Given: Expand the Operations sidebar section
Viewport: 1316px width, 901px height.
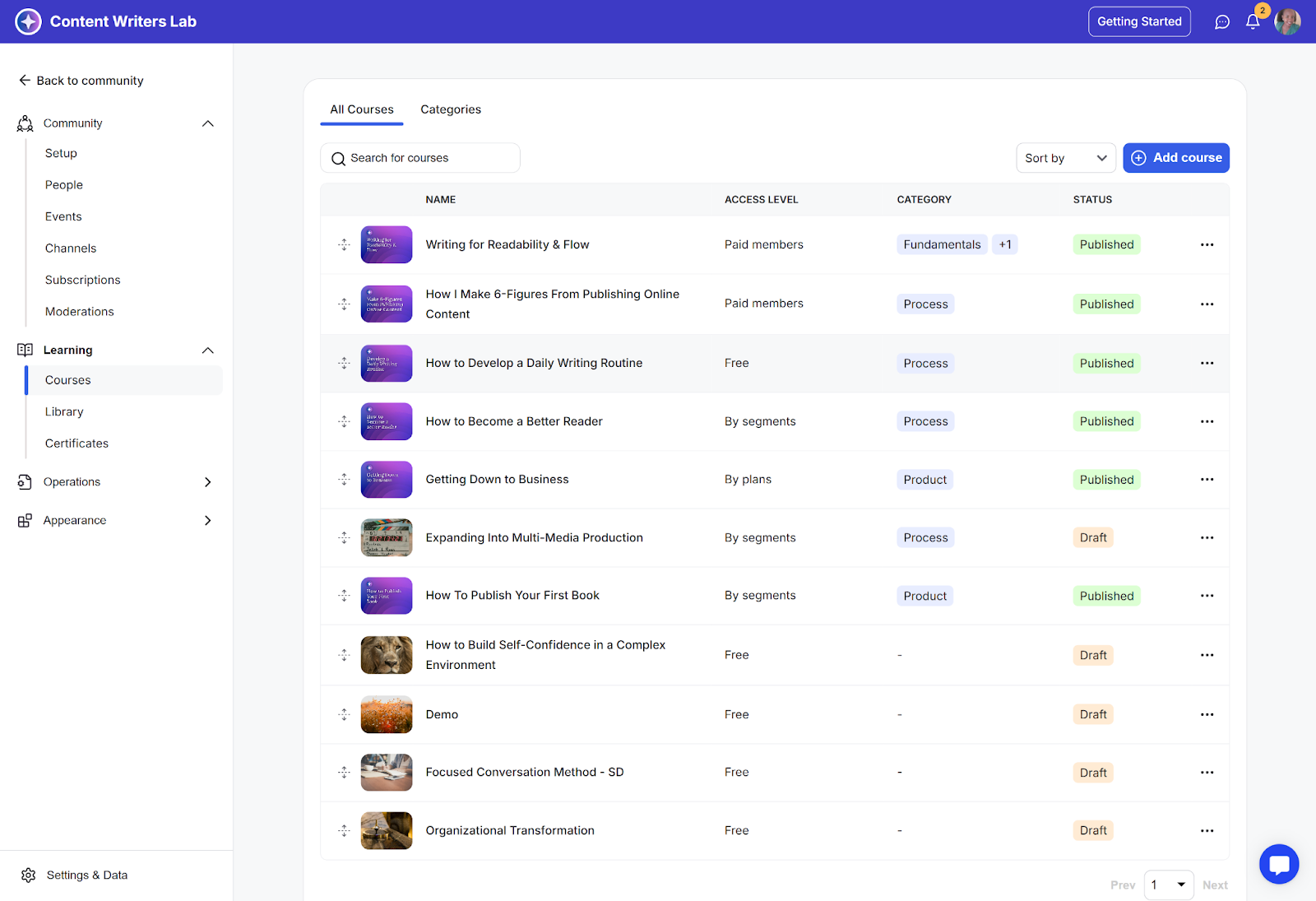Looking at the screenshot, I should coord(208,482).
